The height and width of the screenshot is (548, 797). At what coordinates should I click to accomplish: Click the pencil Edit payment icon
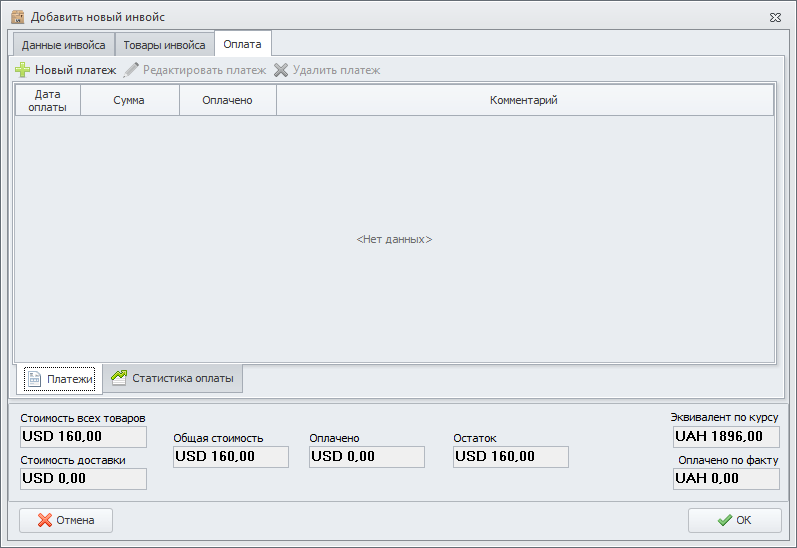[131, 70]
